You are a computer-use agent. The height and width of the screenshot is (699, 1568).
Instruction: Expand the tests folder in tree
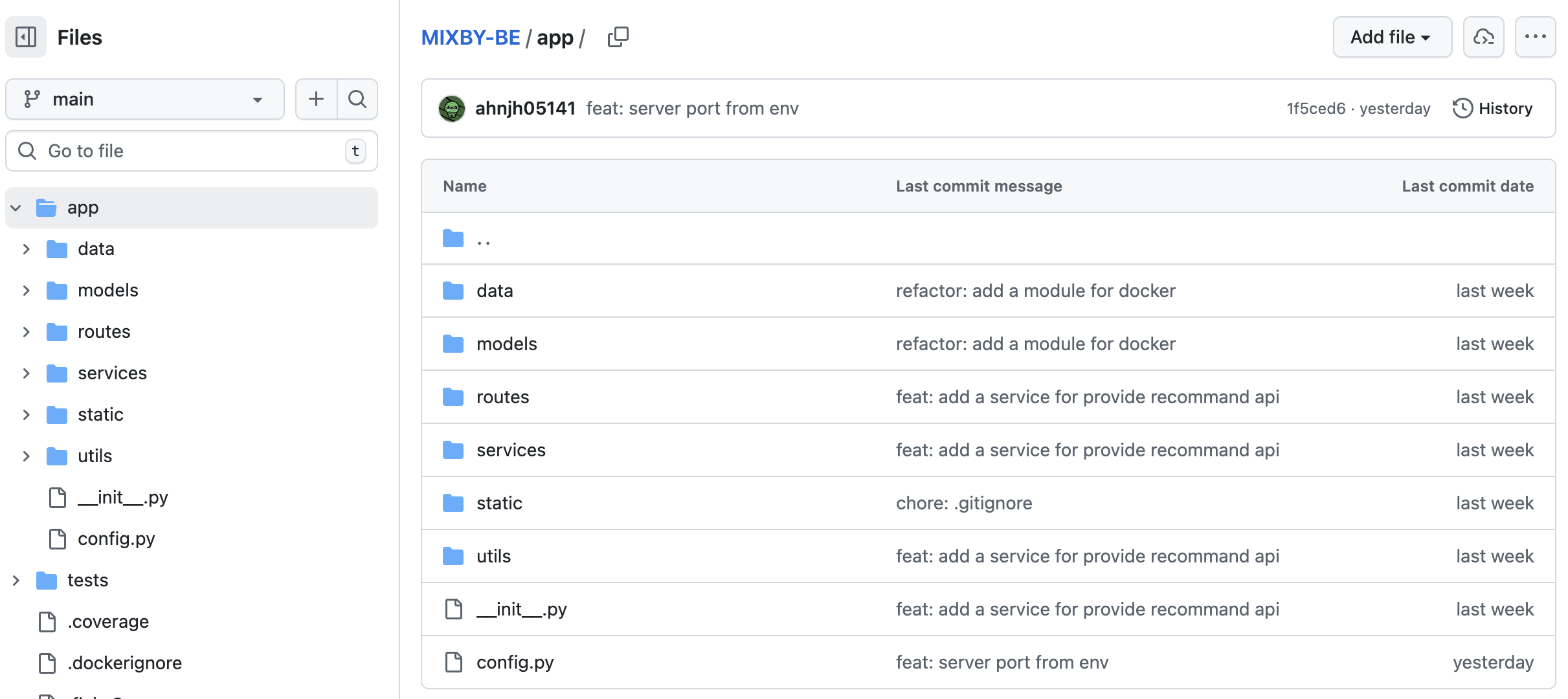click(x=16, y=581)
